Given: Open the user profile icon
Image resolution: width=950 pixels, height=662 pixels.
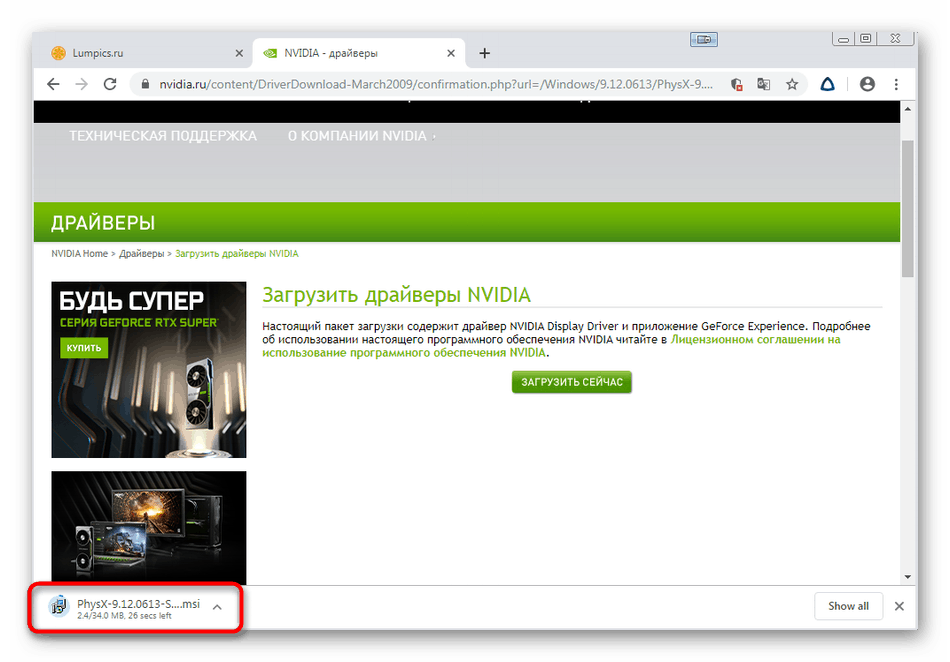Looking at the screenshot, I should 867,84.
